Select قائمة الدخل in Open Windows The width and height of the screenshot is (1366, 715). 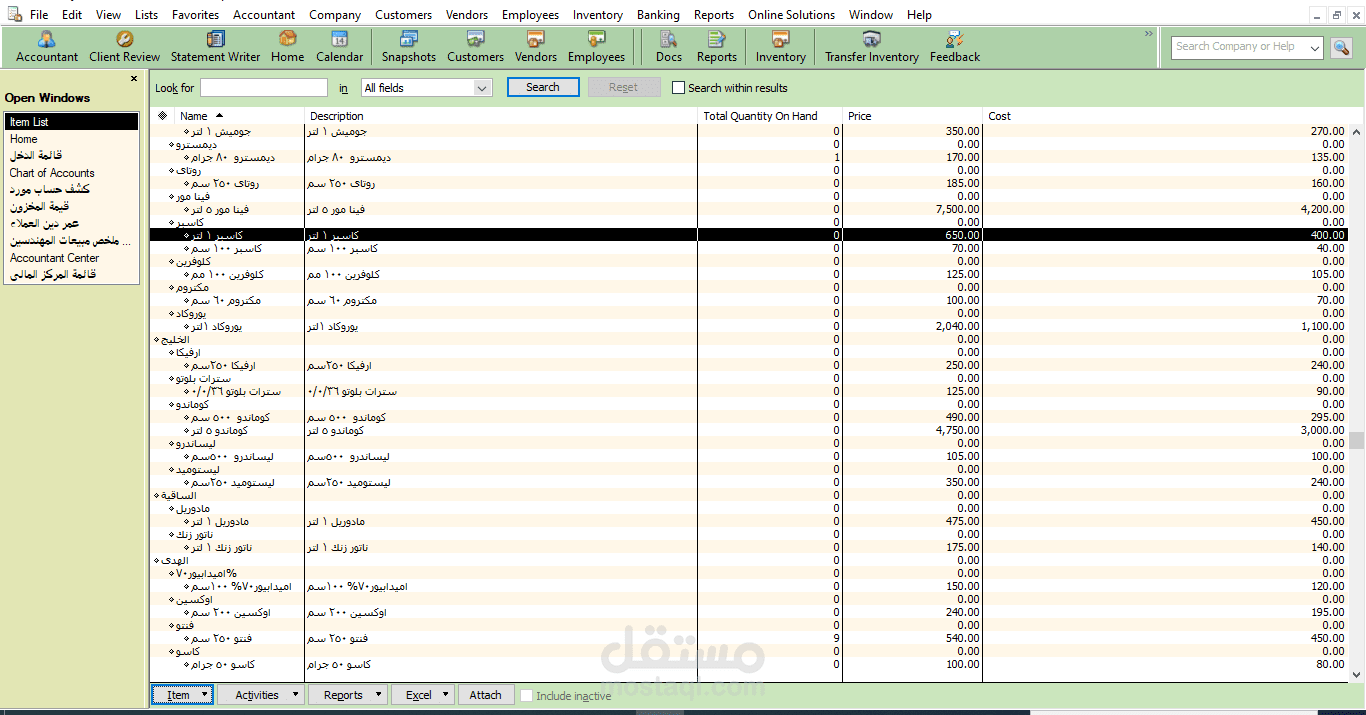click(x=71, y=156)
